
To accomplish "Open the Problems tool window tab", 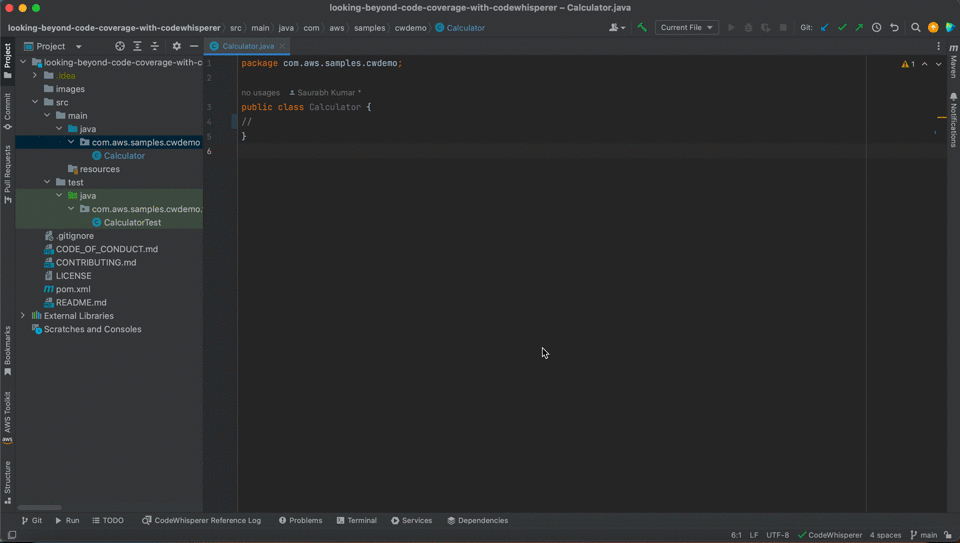I will 300,521.
